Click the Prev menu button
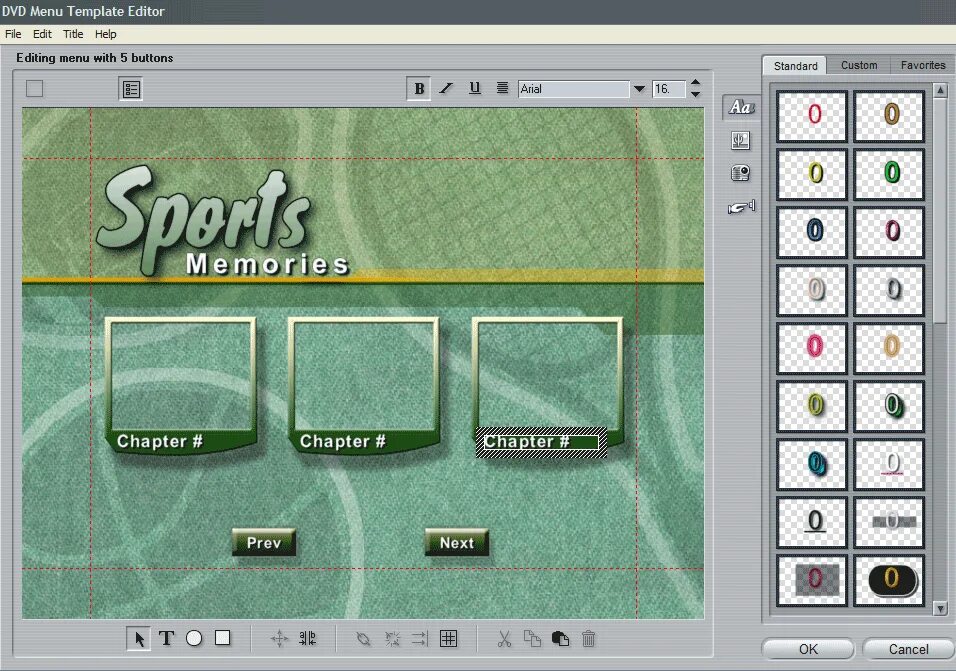The image size is (956, 671). tap(264, 542)
